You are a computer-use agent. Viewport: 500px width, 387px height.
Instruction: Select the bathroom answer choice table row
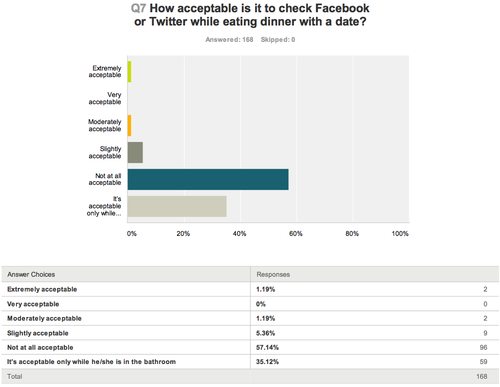coord(250,362)
